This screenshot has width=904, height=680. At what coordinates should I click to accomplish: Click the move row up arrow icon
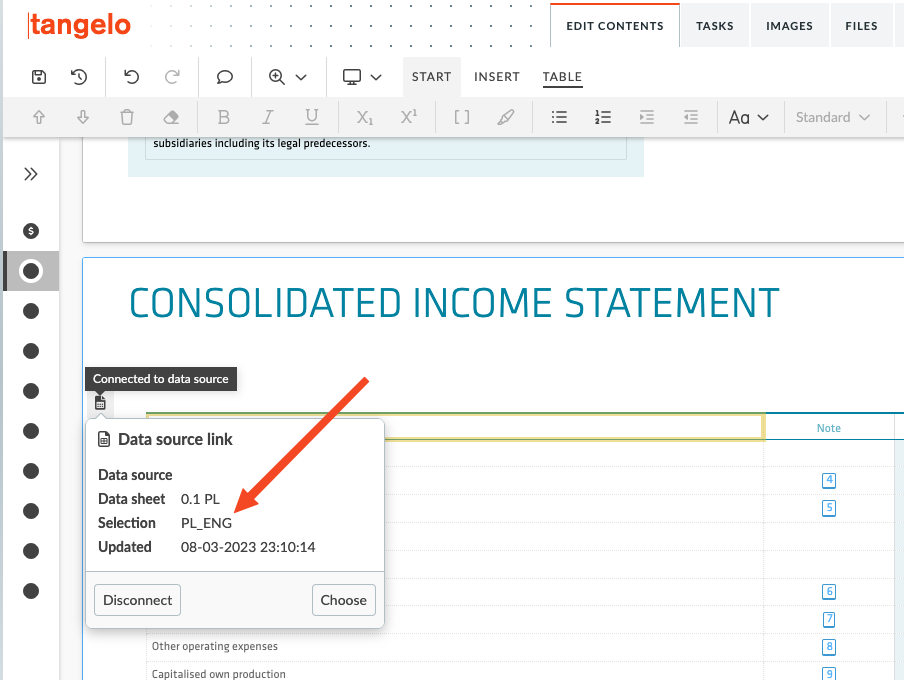39,117
